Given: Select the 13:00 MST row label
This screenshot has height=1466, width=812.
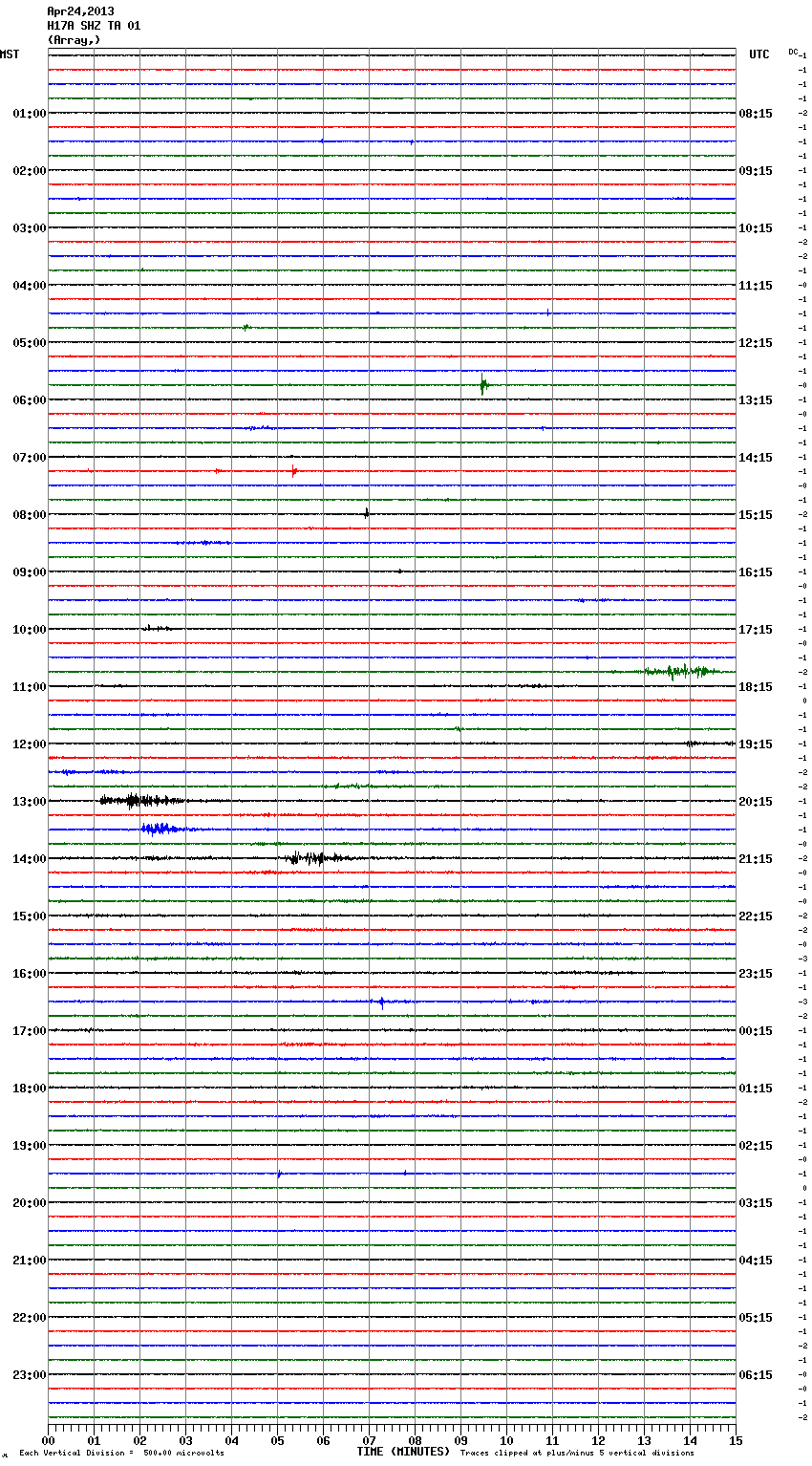Looking at the screenshot, I should pos(29,802).
